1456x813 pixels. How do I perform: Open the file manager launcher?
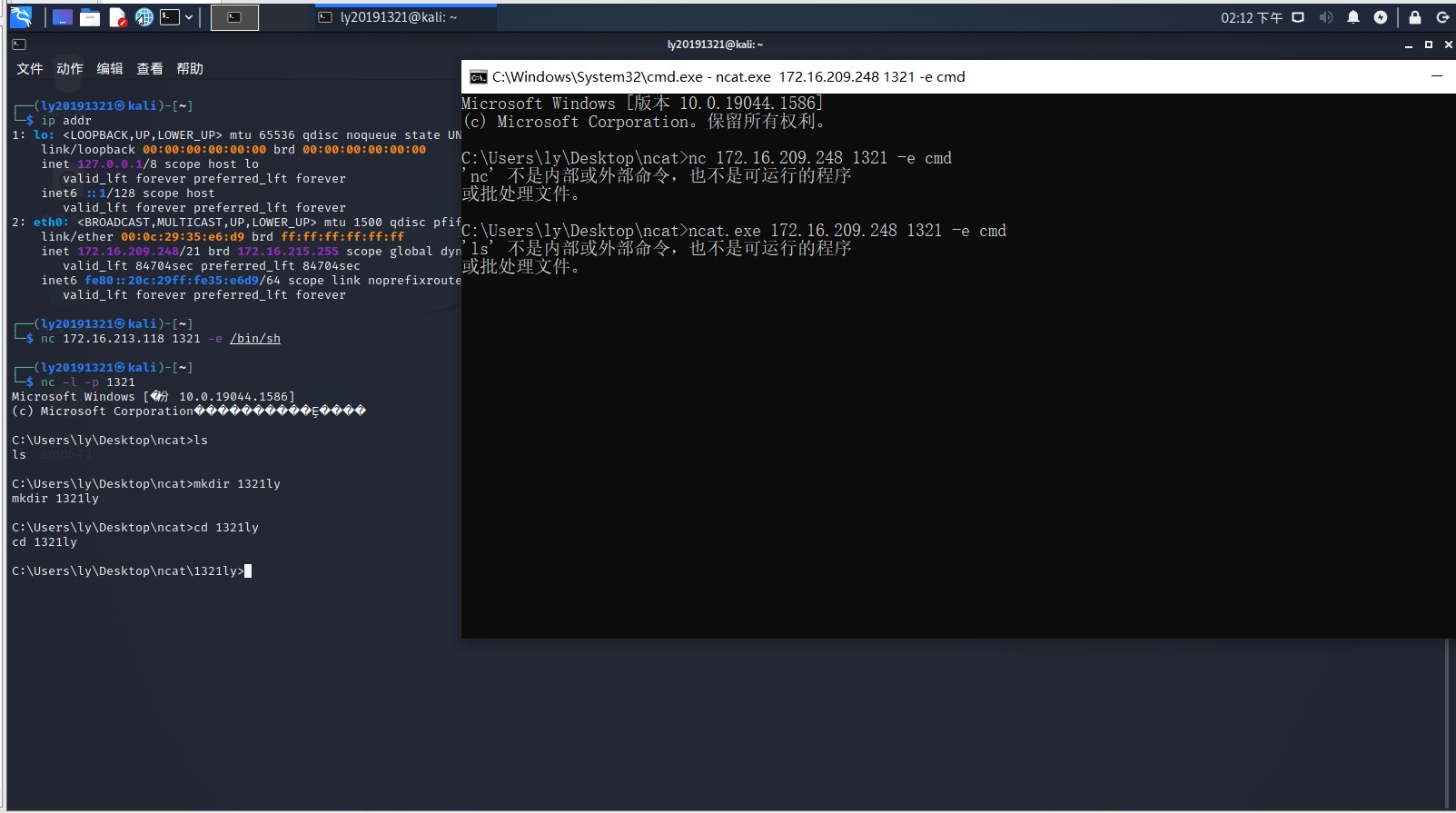coord(90,17)
